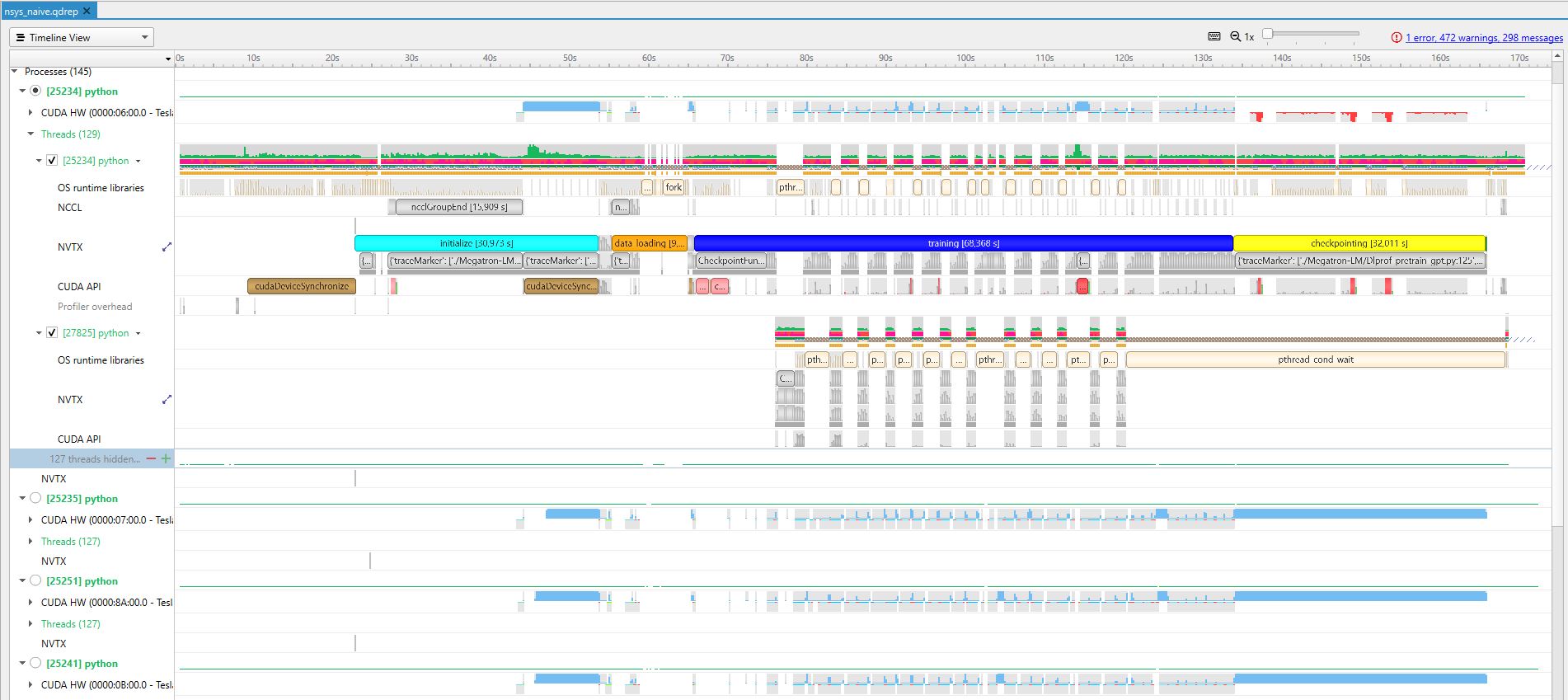Viewport: 1568px width, 700px height.
Task: Click the vertical scrollbar up arrow
Action: click(x=1557, y=58)
